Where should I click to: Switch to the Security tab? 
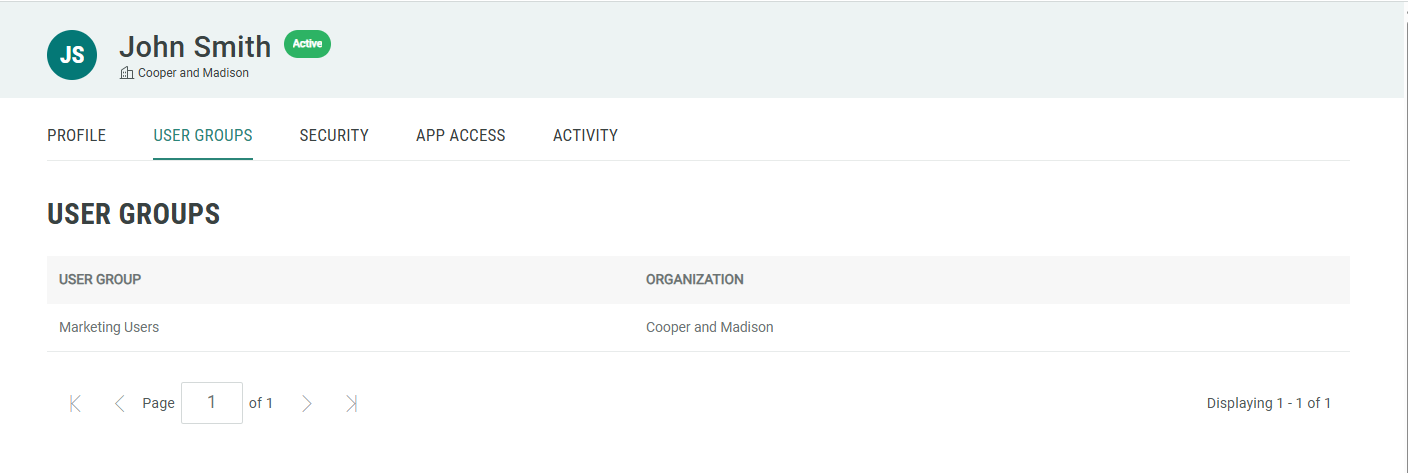coord(334,135)
